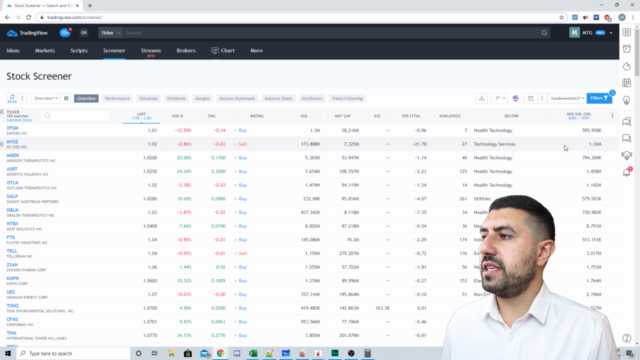
Task: Open Excel from the taskbar
Action: (x=253, y=353)
